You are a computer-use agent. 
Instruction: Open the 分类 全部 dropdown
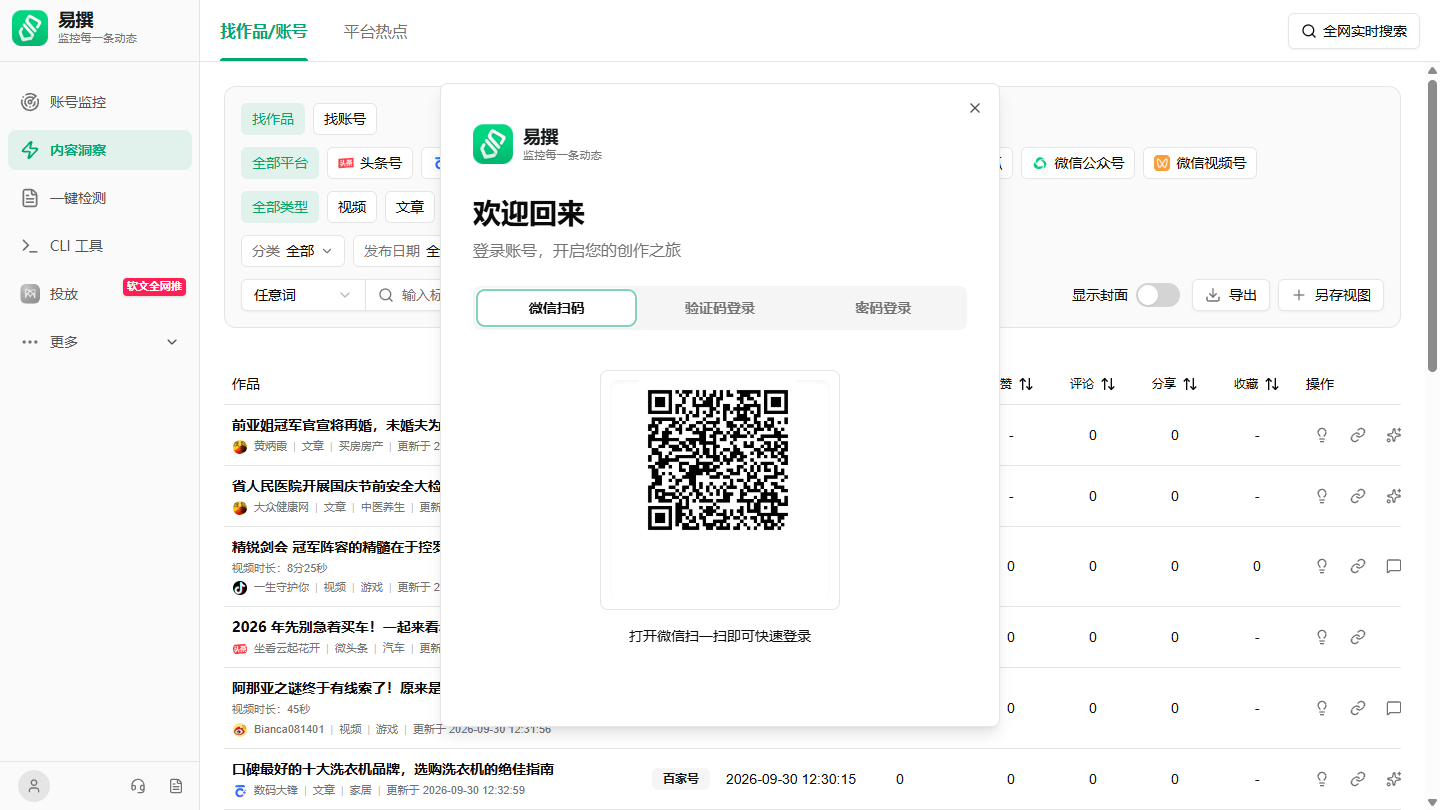(x=293, y=251)
